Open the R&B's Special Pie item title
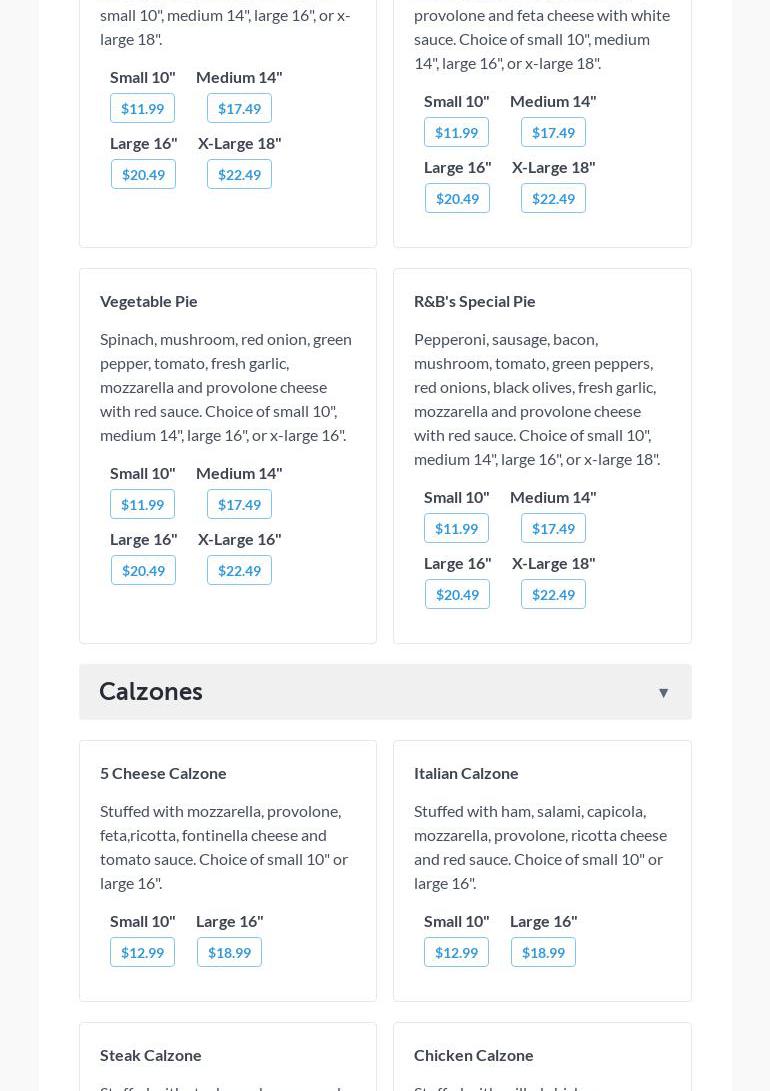Image resolution: width=770 pixels, height=1091 pixels. pos(475,301)
